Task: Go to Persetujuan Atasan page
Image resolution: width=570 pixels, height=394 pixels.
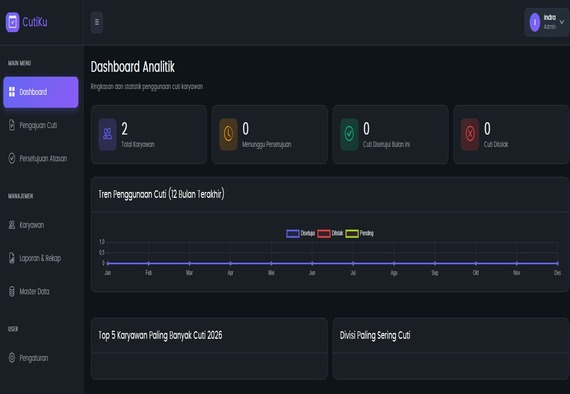Action: coord(41,159)
